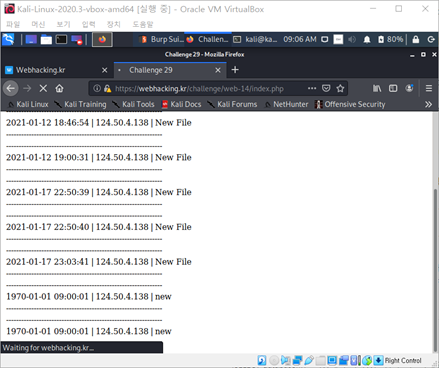This screenshot has height=368, width=439.
Task: Open Firefox hamburger menu
Action: pyautogui.click(x=429, y=88)
